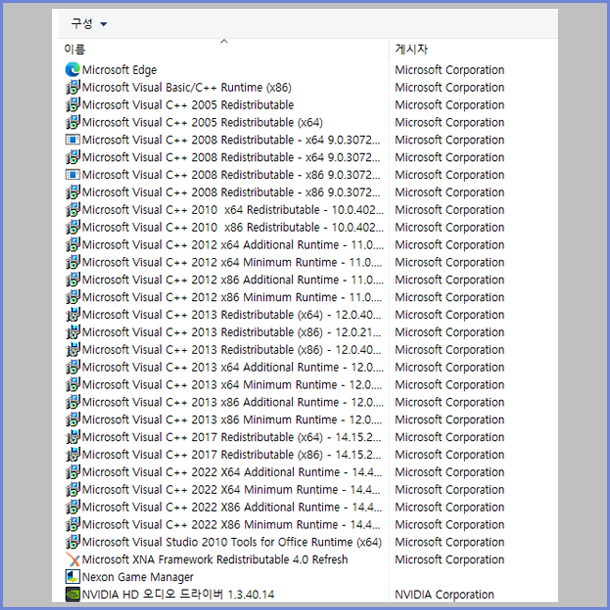Image resolution: width=610 pixels, height=610 pixels.
Task: Click the icon of Visual C++ 2017 Redistributable (x64)
Action: [x=73, y=437]
